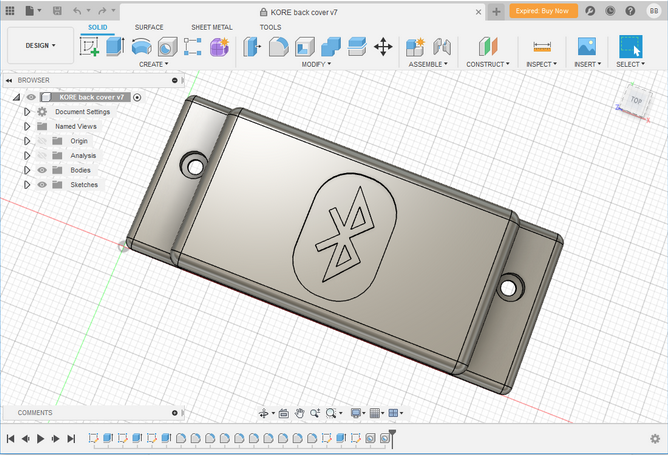Image resolution: width=668 pixels, height=455 pixels.
Task: Click the TOP face of the ViewCube
Action: click(636, 100)
